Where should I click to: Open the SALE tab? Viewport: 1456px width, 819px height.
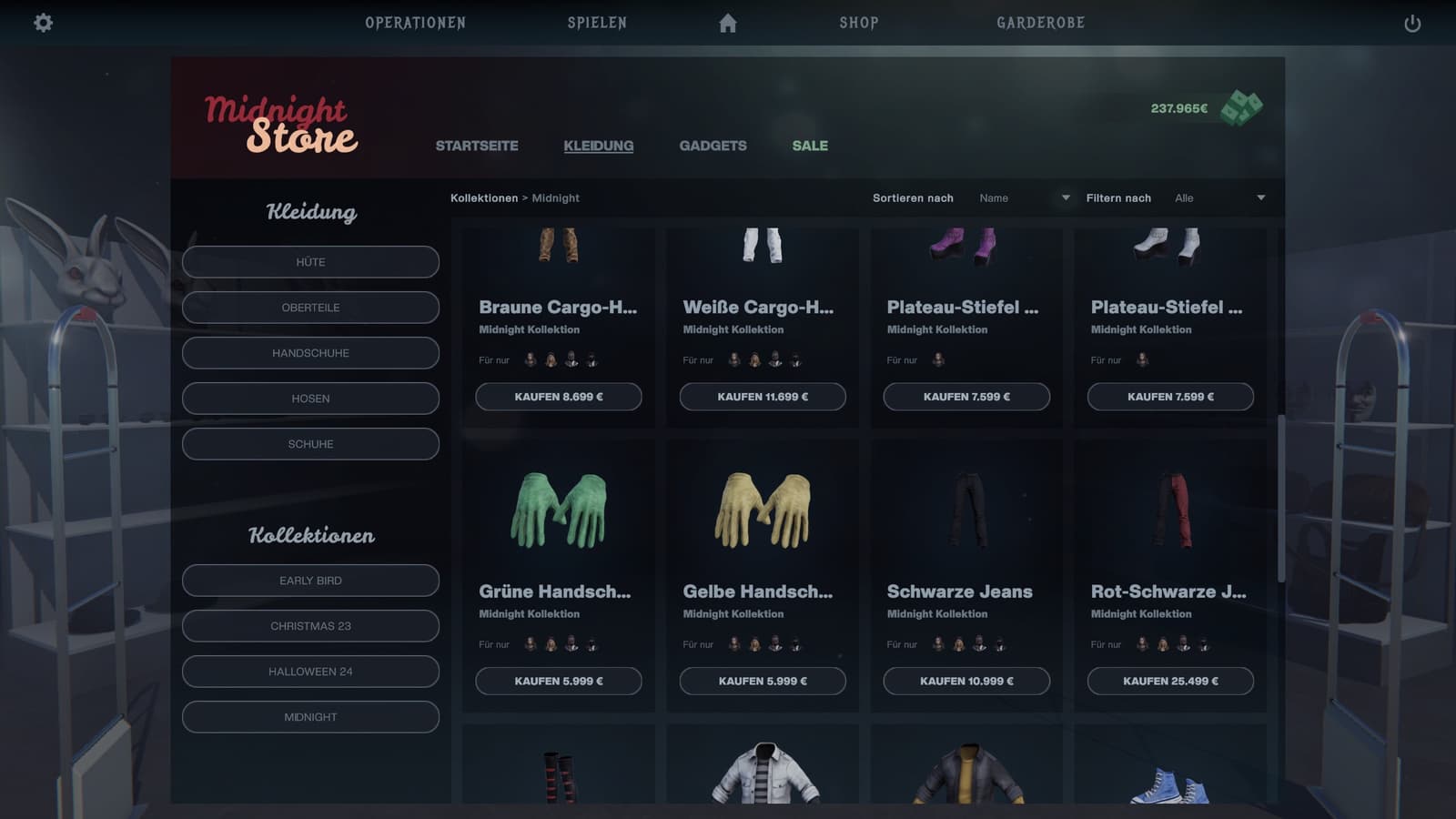point(810,146)
